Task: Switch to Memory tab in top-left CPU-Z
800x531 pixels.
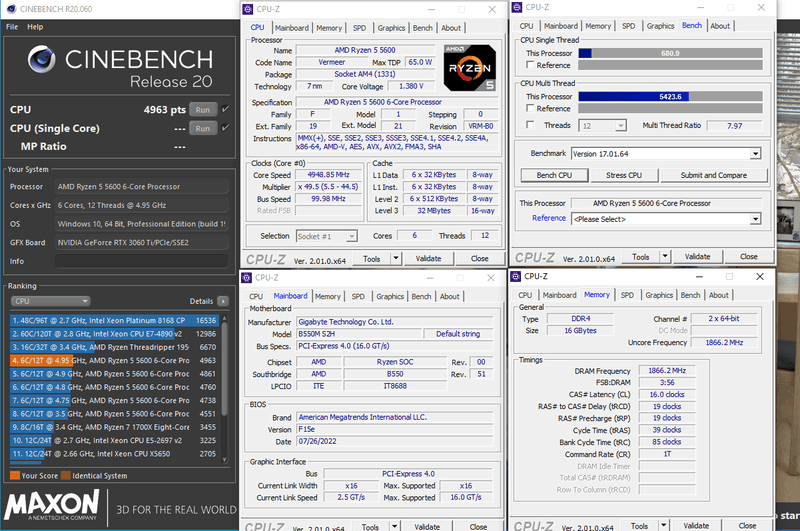Action: click(329, 28)
